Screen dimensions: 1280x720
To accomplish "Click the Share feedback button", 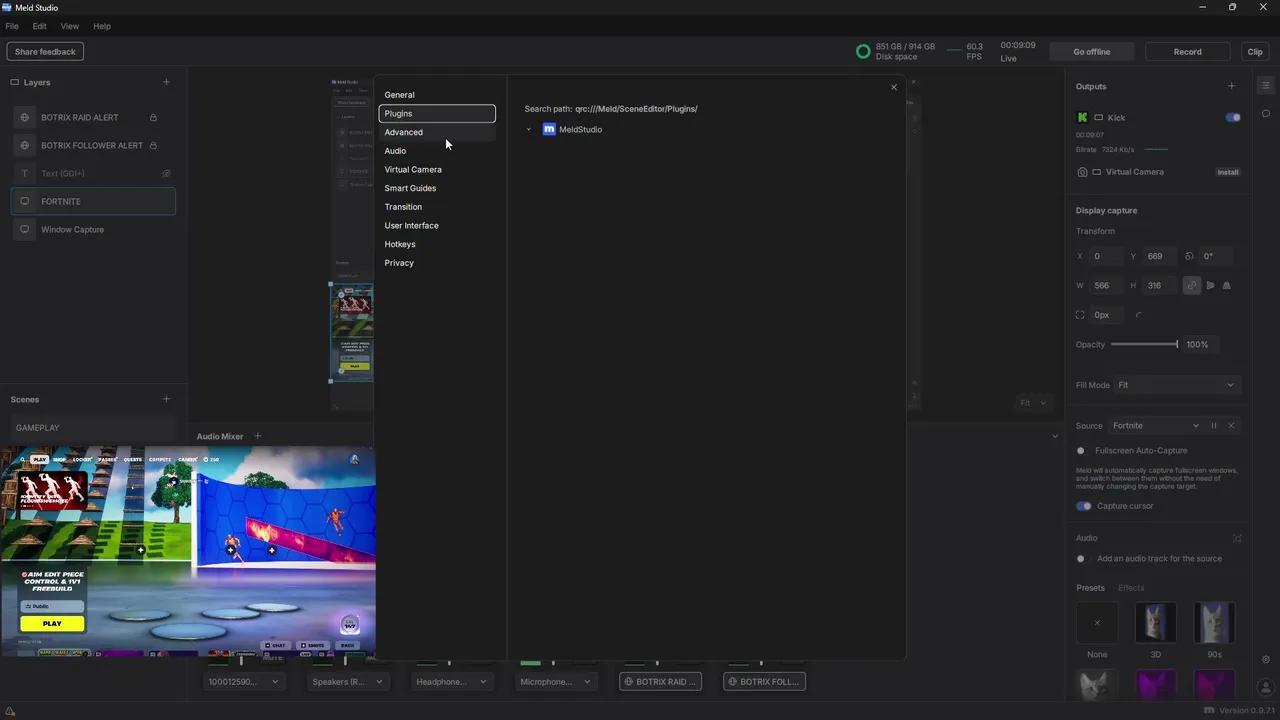I will [45, 51].
